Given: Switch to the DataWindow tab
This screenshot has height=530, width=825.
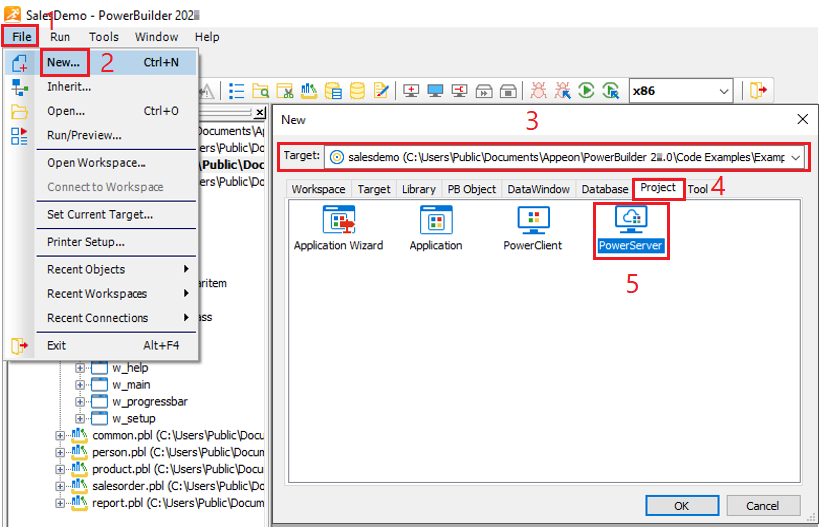Looking at the screenshot, I should 538,189.
